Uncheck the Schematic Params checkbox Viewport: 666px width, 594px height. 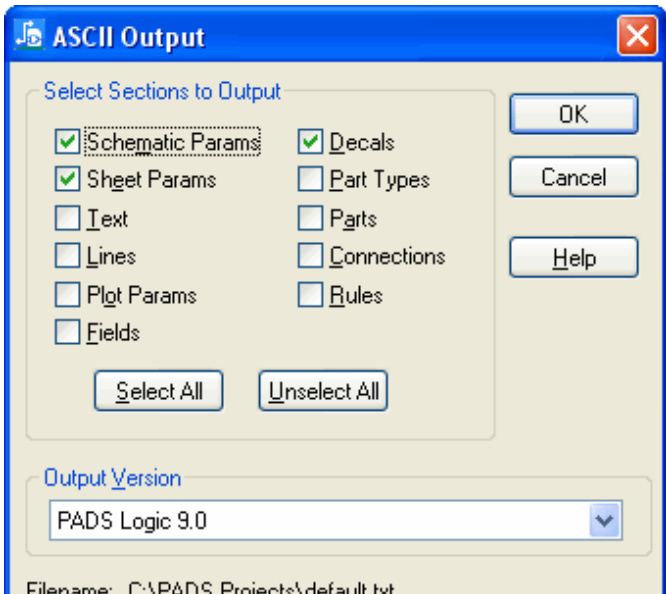click(x=68, y=143)
